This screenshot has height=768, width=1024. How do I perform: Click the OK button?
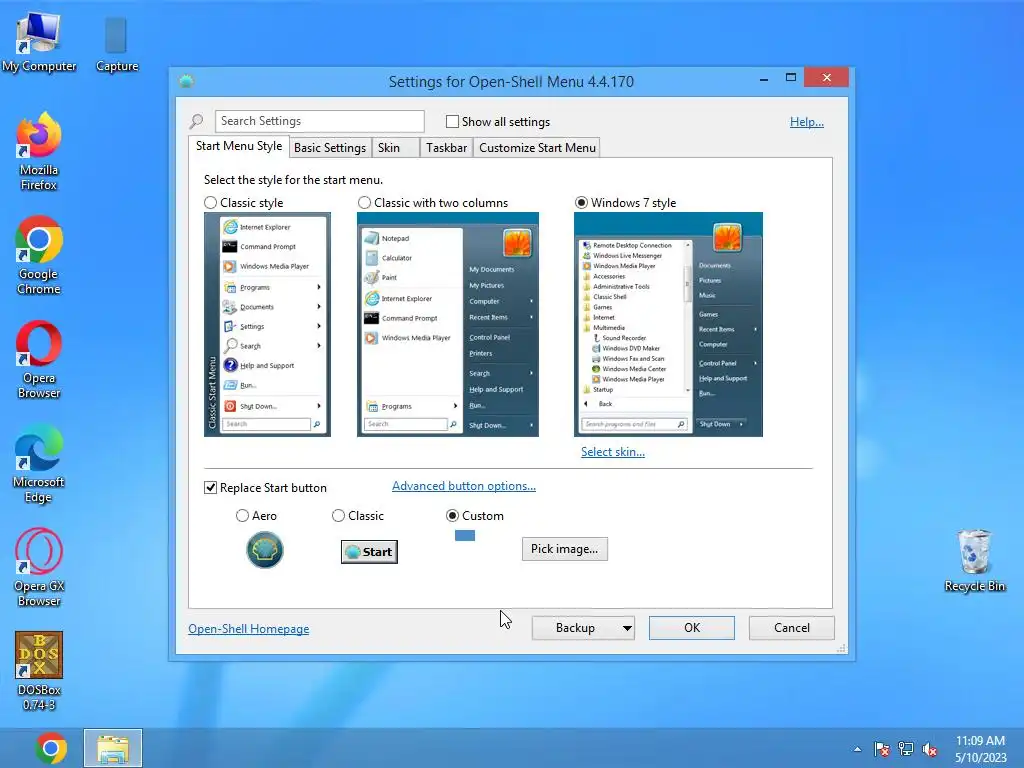pyautogui.click(x=692, y=628)
